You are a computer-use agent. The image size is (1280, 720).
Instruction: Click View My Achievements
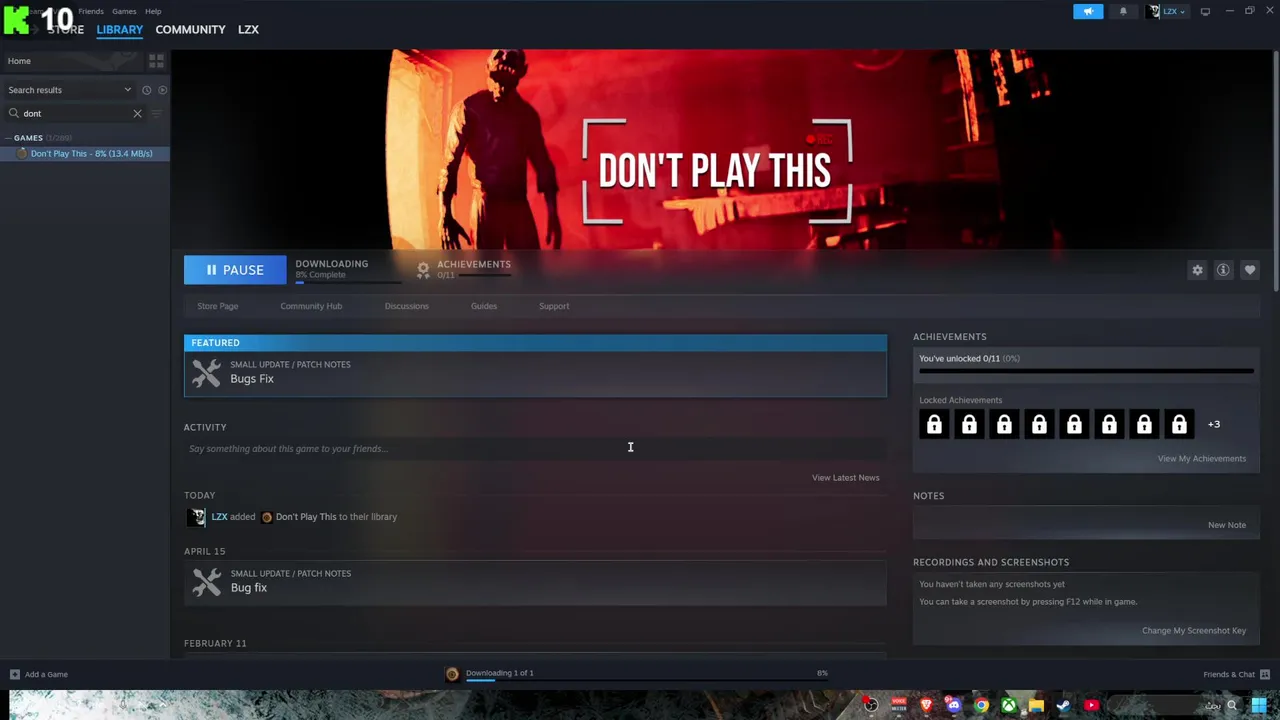pos(1202,459)
